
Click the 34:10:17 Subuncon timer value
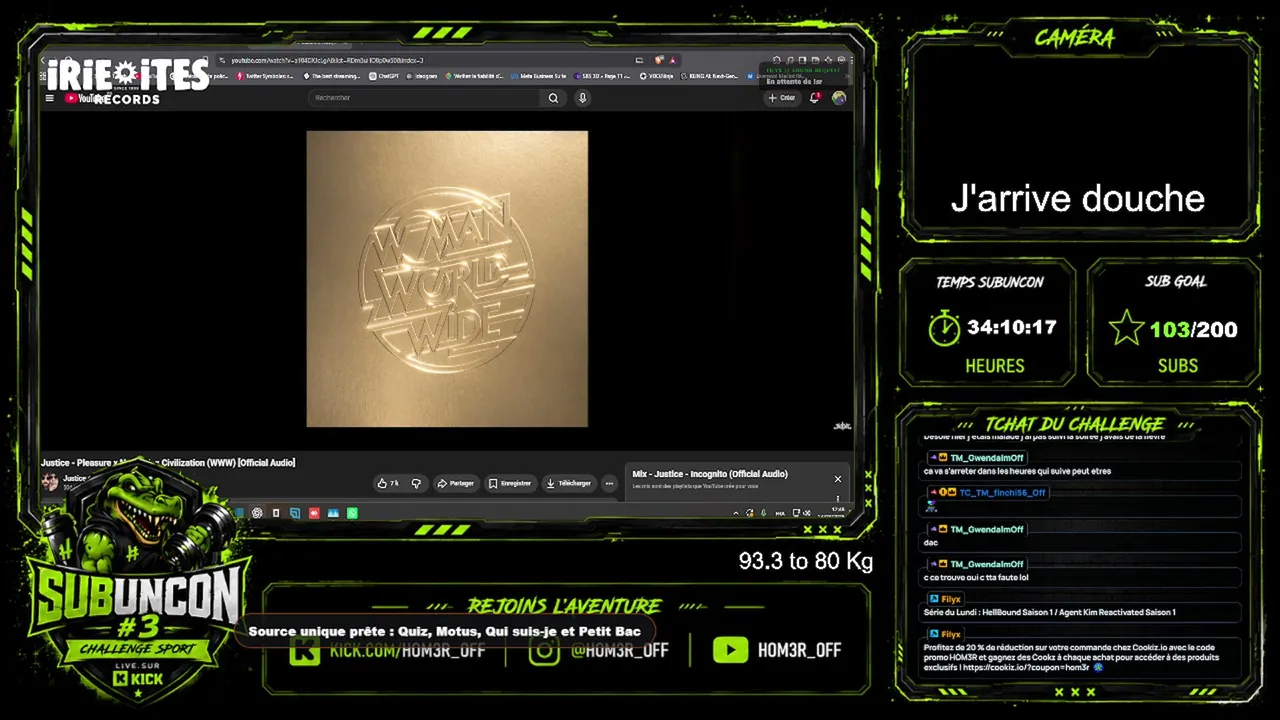pos(1012,327)
